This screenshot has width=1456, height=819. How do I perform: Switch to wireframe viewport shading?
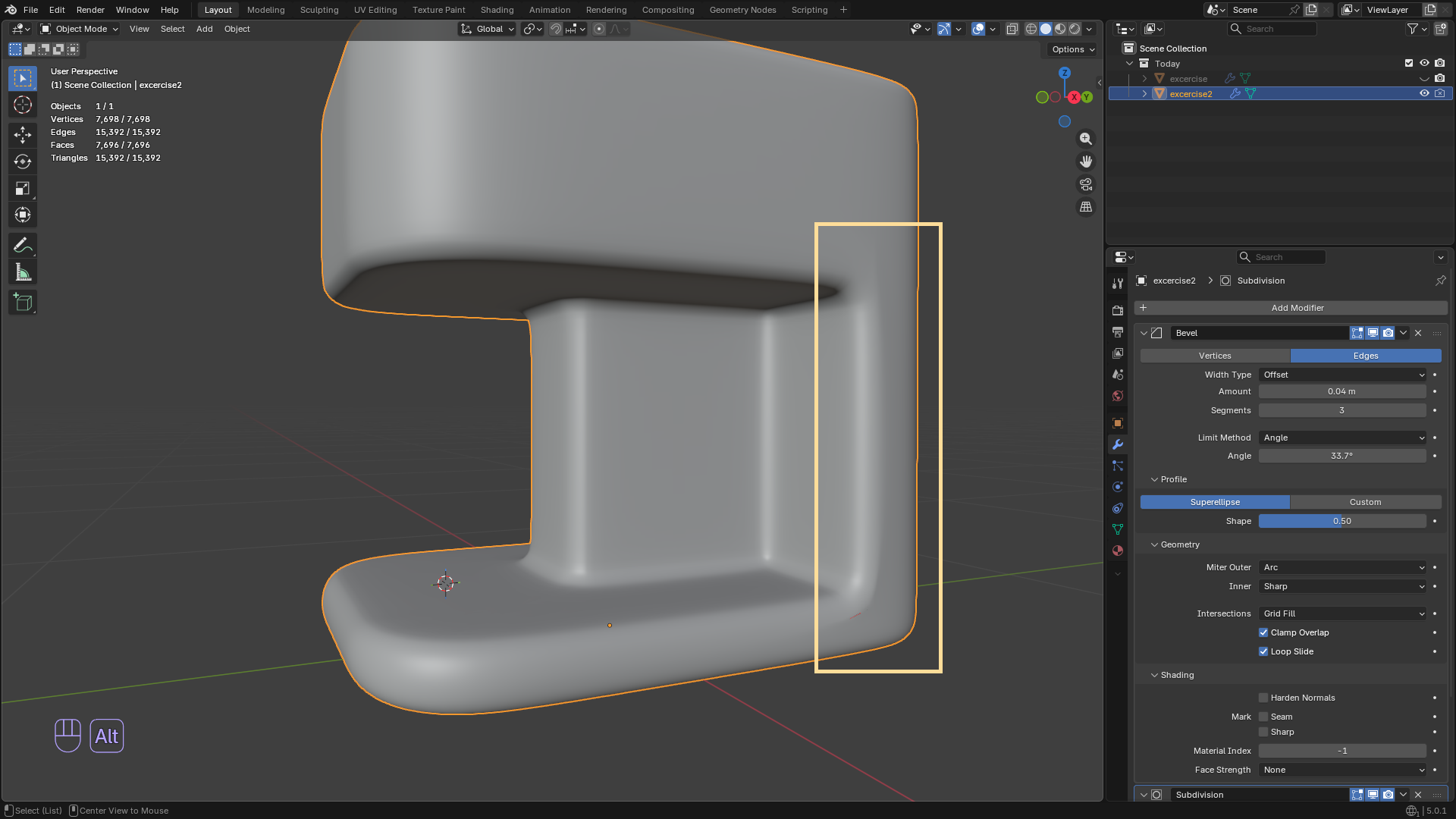(1031, 29)
